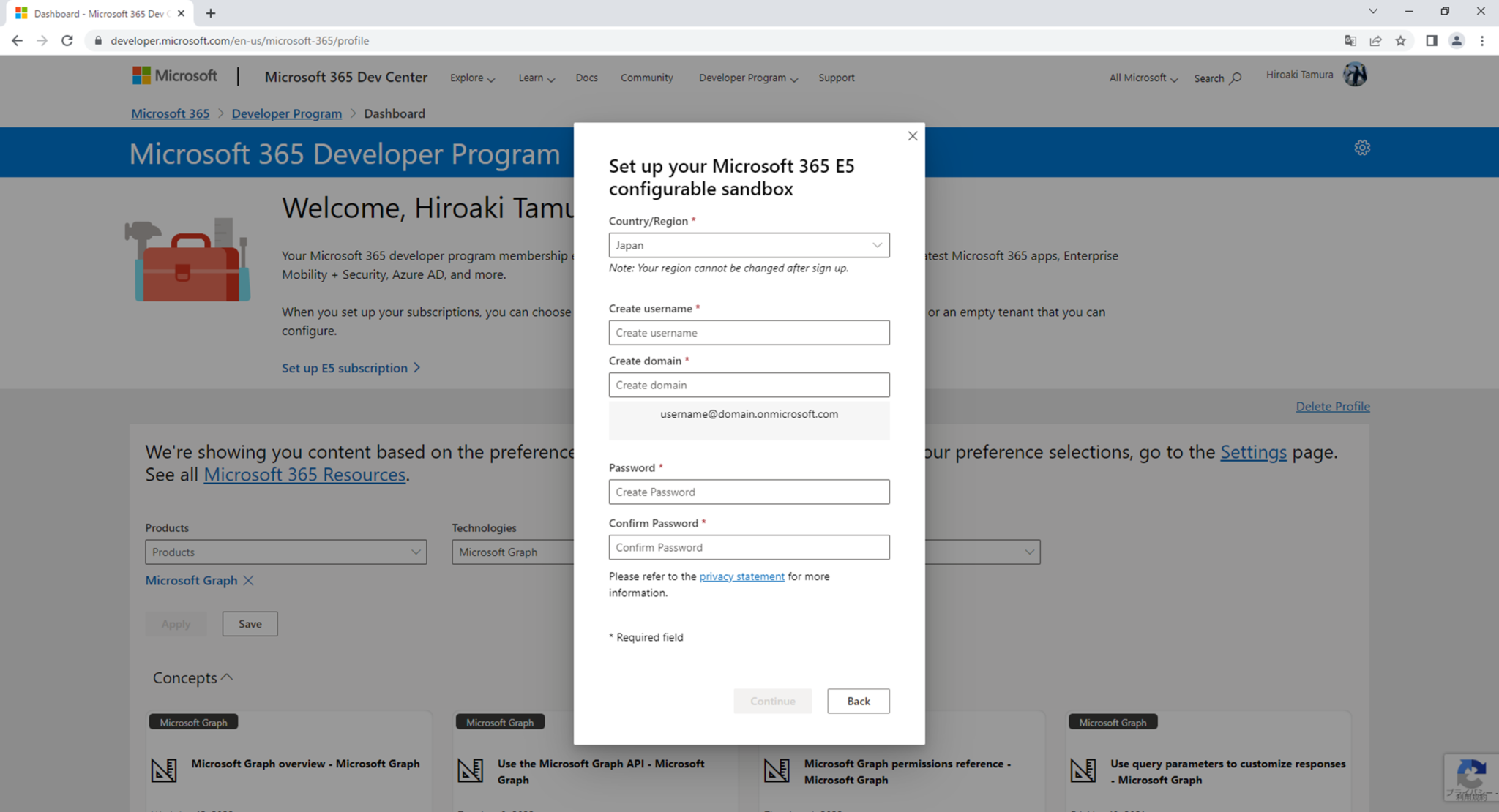Expand the All Microsoft menu
The image size is (1499, 812).
click(x=1141, y=78)
